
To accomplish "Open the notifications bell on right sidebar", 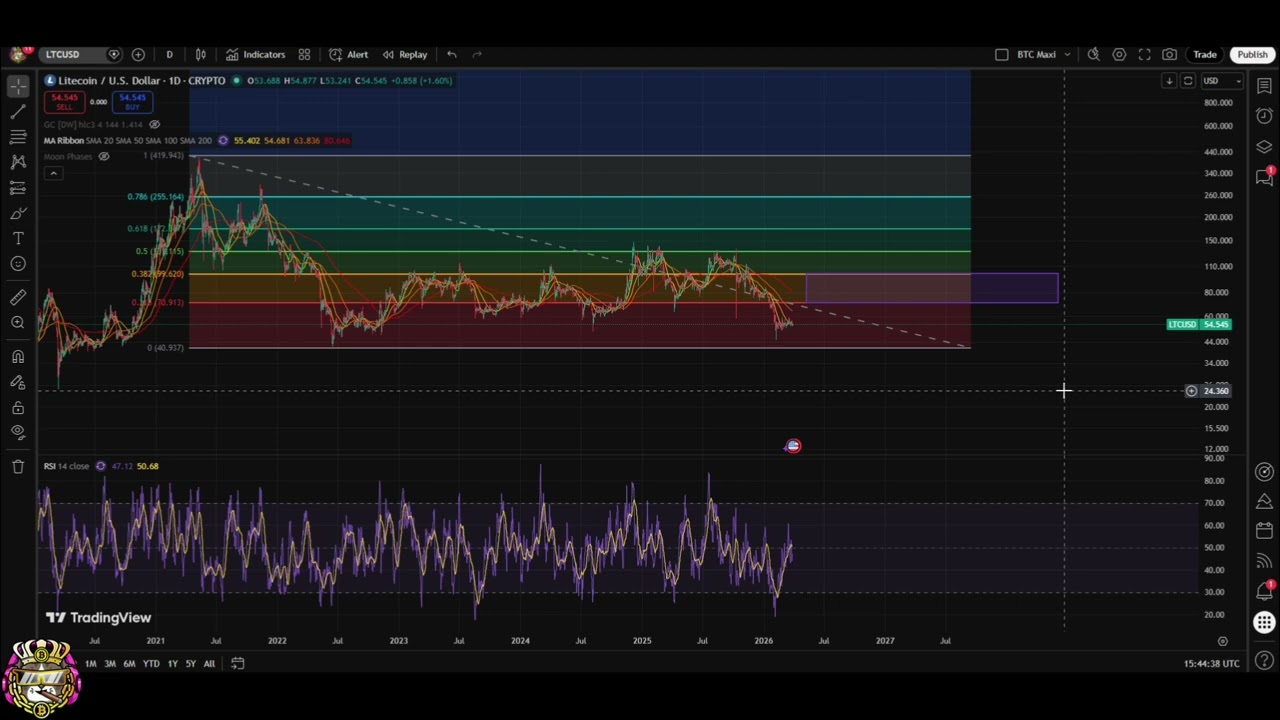I will (1264, 590).
